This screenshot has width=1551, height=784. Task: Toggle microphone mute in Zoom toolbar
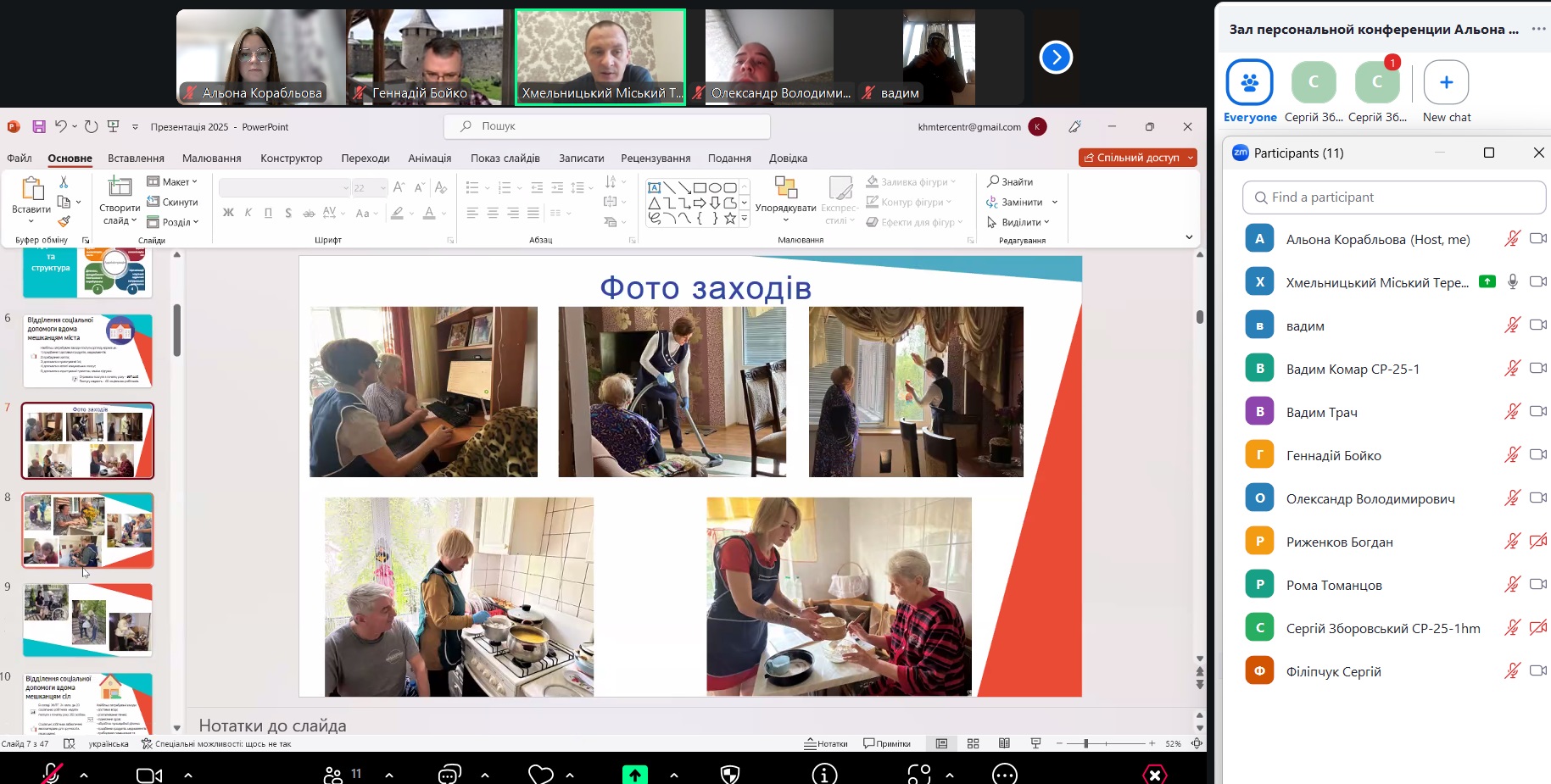(x=52, y=774)
